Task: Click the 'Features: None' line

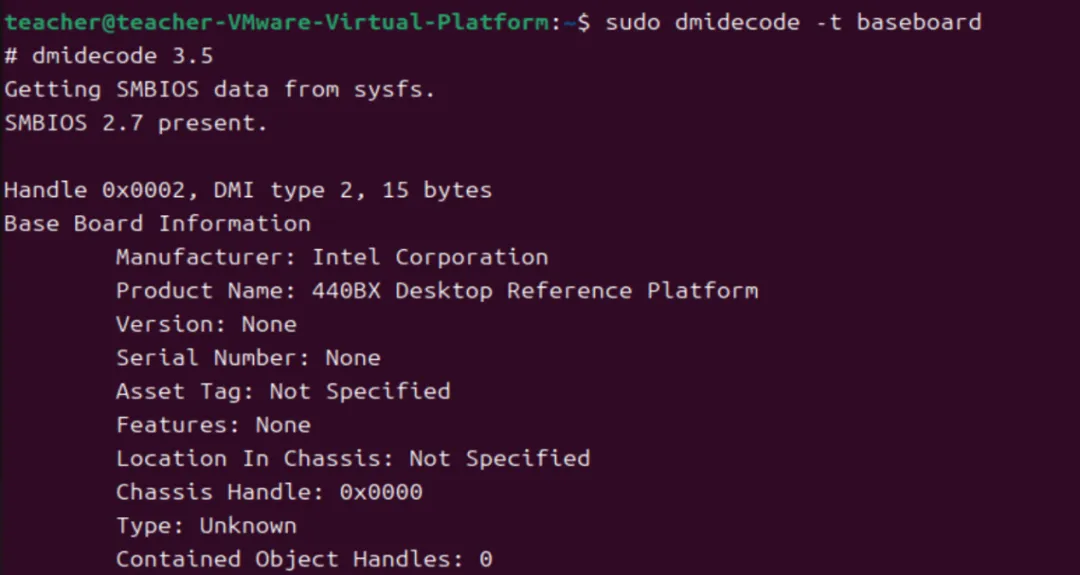Action: [x=213, y=426]
